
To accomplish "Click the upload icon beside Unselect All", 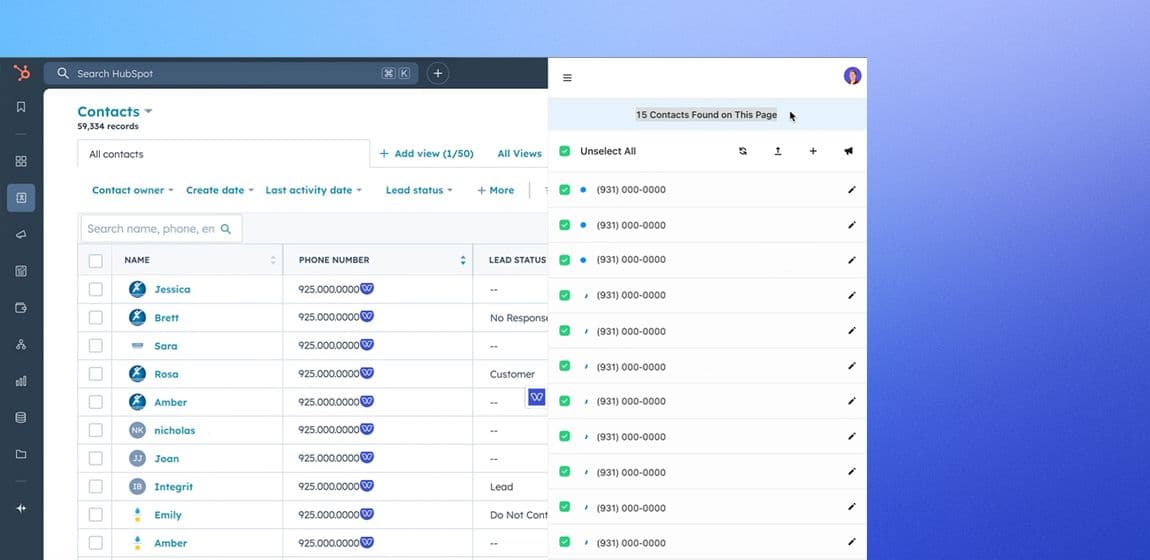I will tap(778, 151).
